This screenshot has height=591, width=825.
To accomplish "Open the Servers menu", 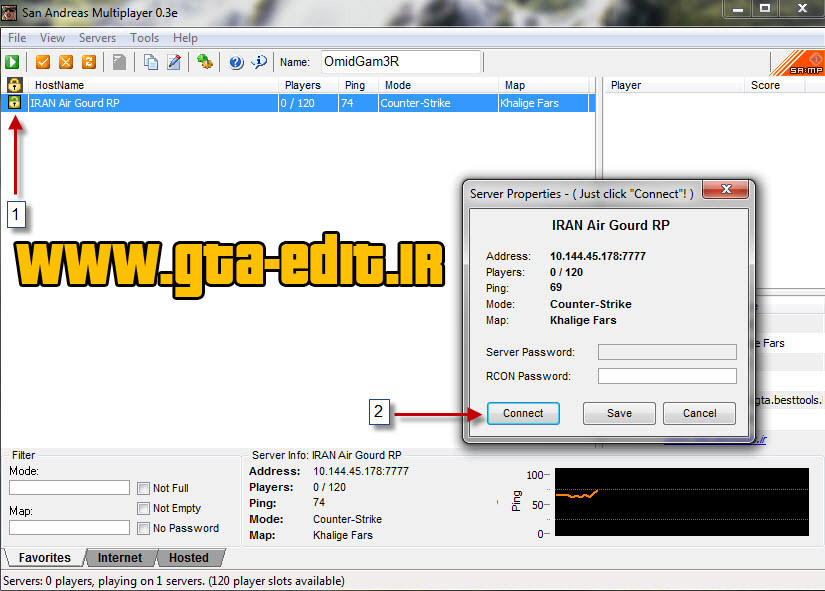I will tap(97, 38).
